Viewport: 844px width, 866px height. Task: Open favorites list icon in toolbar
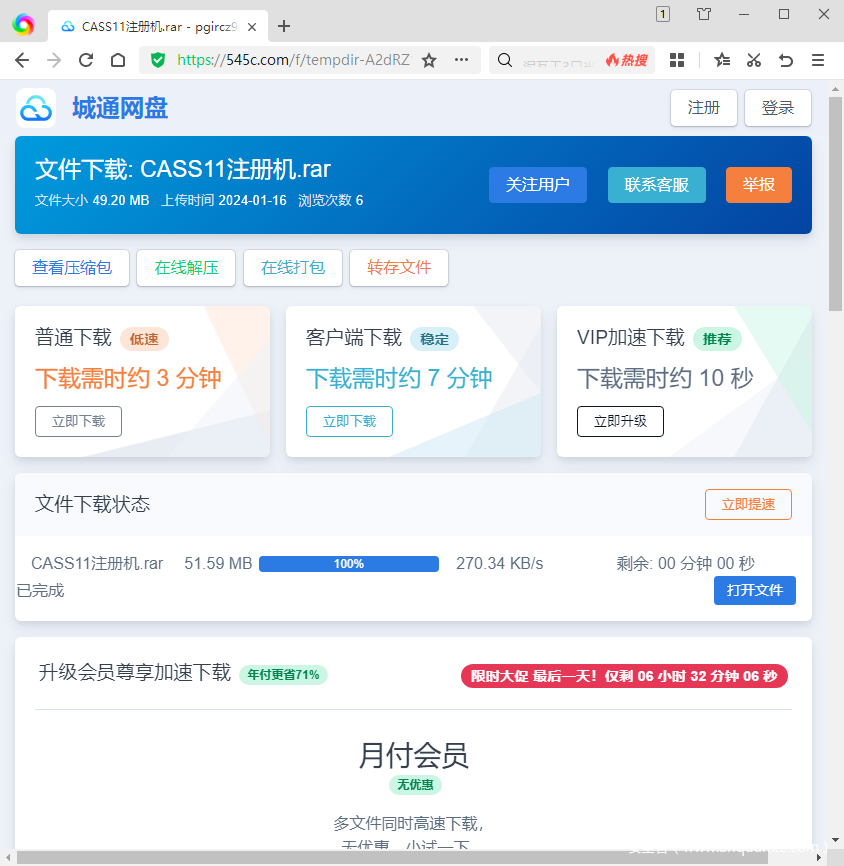click(722, 60)
